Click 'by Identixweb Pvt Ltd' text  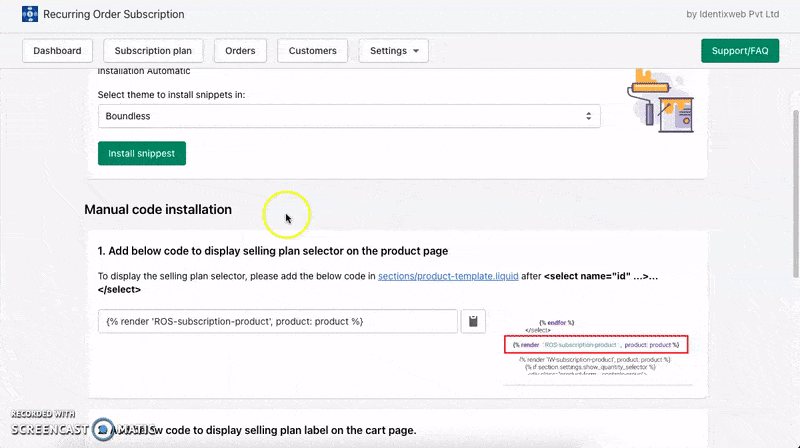pos(732,14)
